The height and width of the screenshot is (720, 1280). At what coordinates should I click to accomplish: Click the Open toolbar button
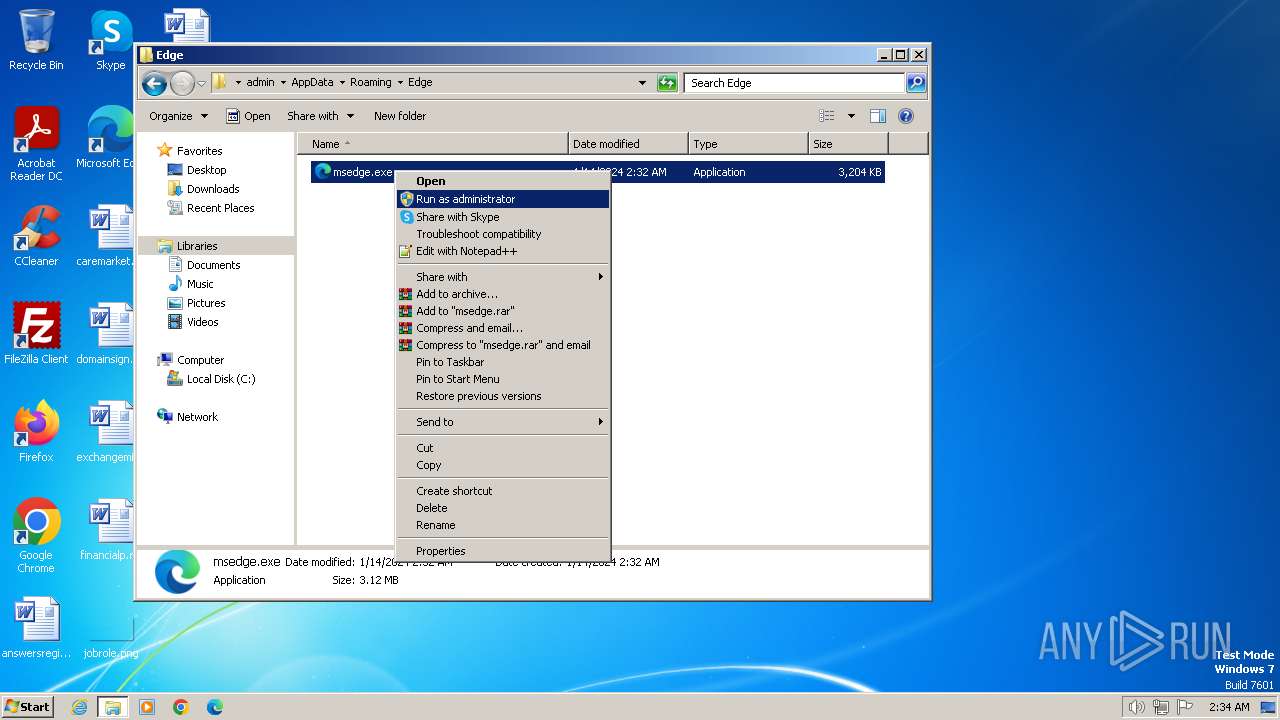(x=249, y=116)
